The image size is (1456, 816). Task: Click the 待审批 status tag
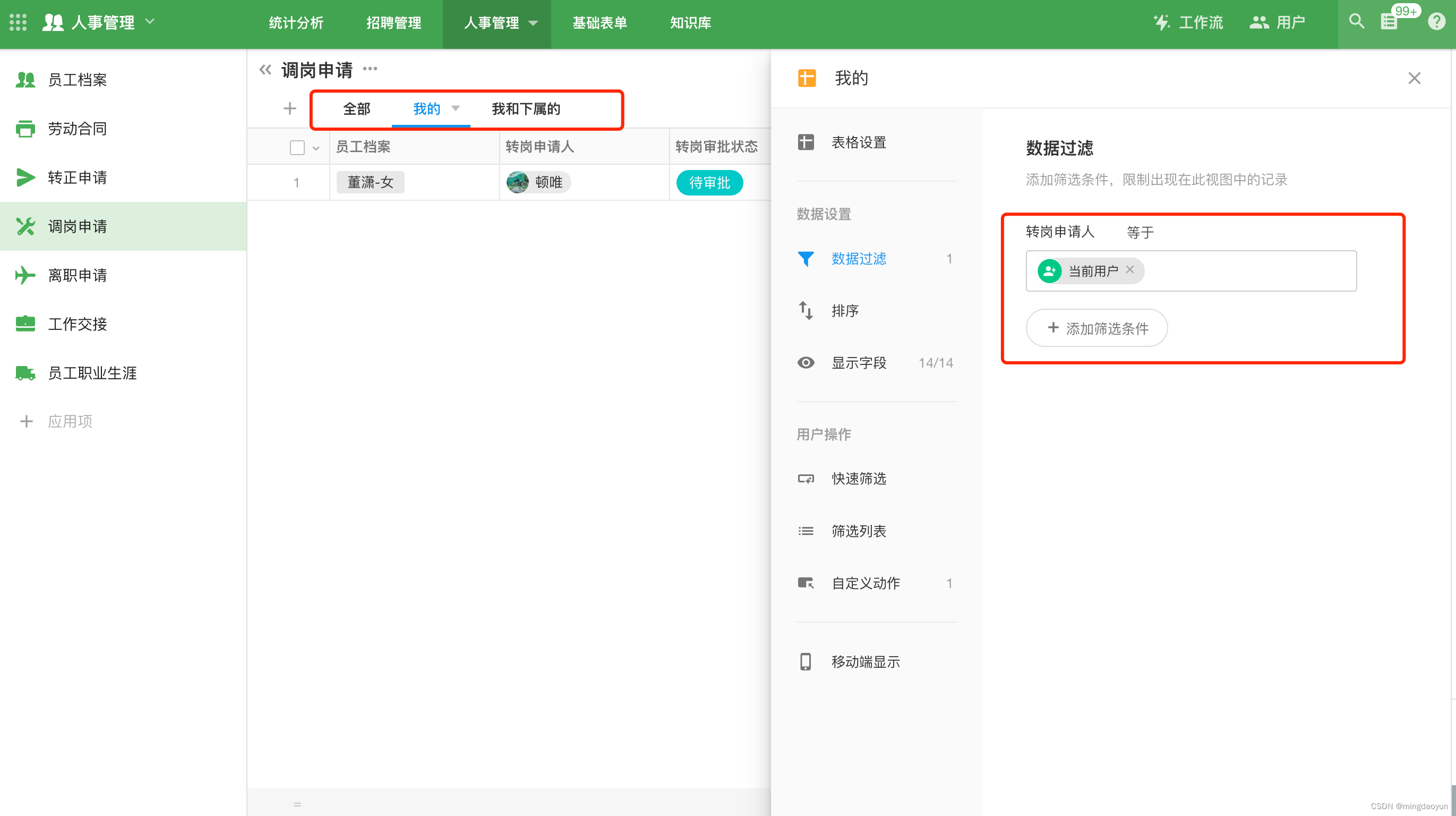coord(709,183)
